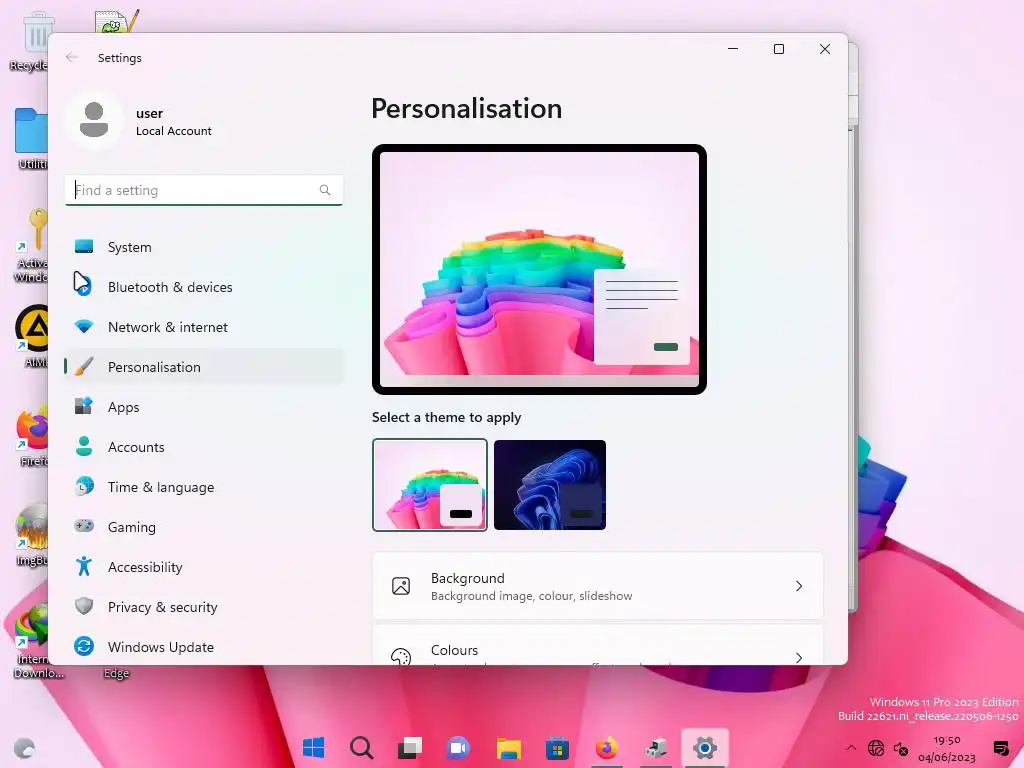Click the Background picture icon
Screen dimensions: 1024x768
point(401,586)
